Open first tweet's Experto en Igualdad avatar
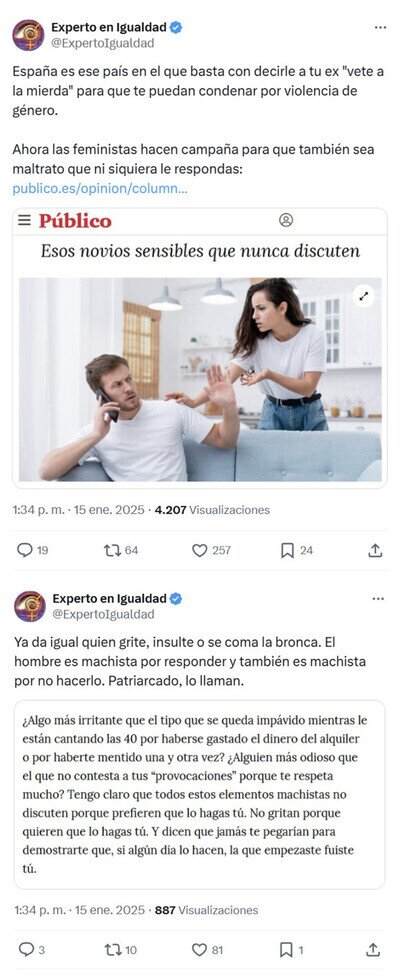Image resolution: width=400 pixels, height=979 pixels. [28, 35]
